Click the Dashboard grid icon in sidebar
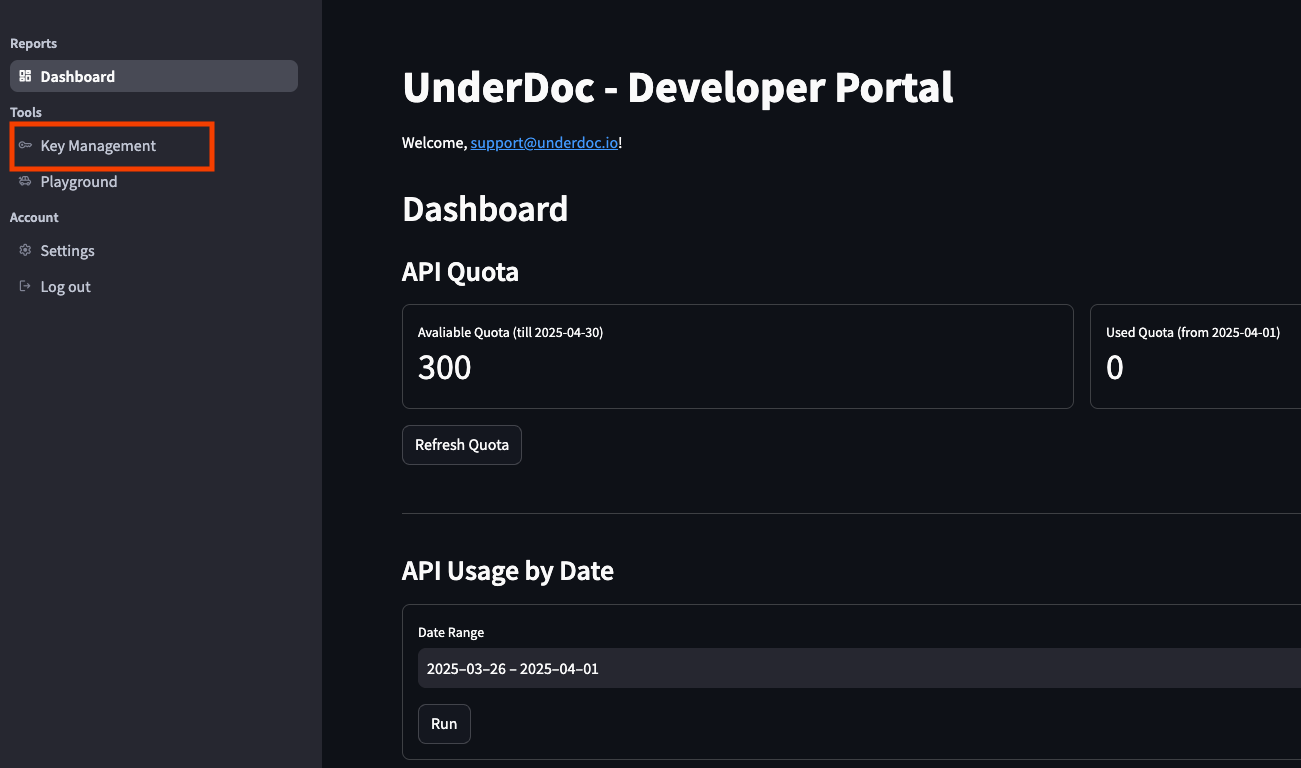This screenshot has width=1301, height=768. coord(25,76)
